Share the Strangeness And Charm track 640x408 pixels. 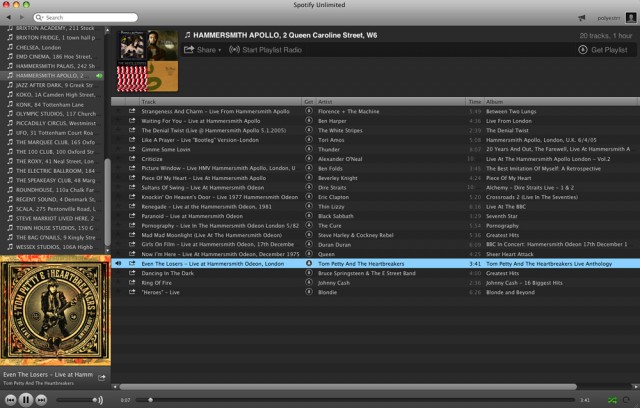coord(132,111)
